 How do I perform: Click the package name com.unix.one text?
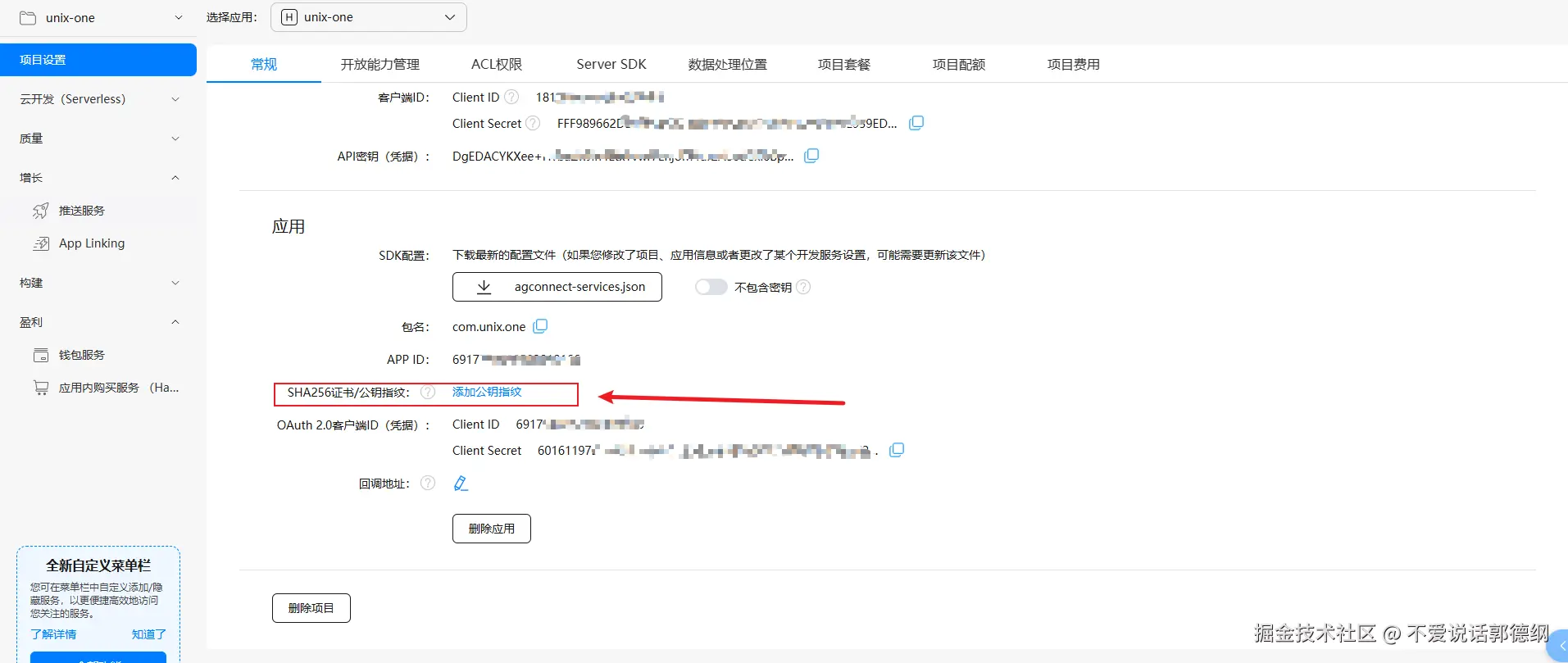click(x=489, y=326)
